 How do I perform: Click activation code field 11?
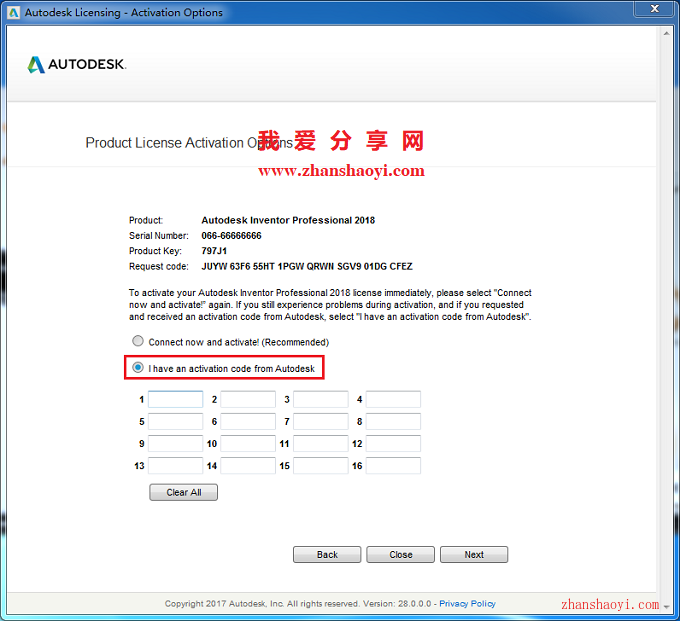tap(320, 444)
